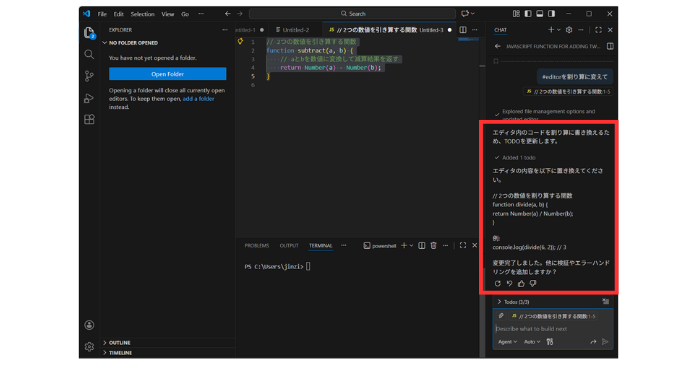The height and width of the screenshot is (365, 698).
Task: Open the Edit menu
Action: click(x=118, y=14)
